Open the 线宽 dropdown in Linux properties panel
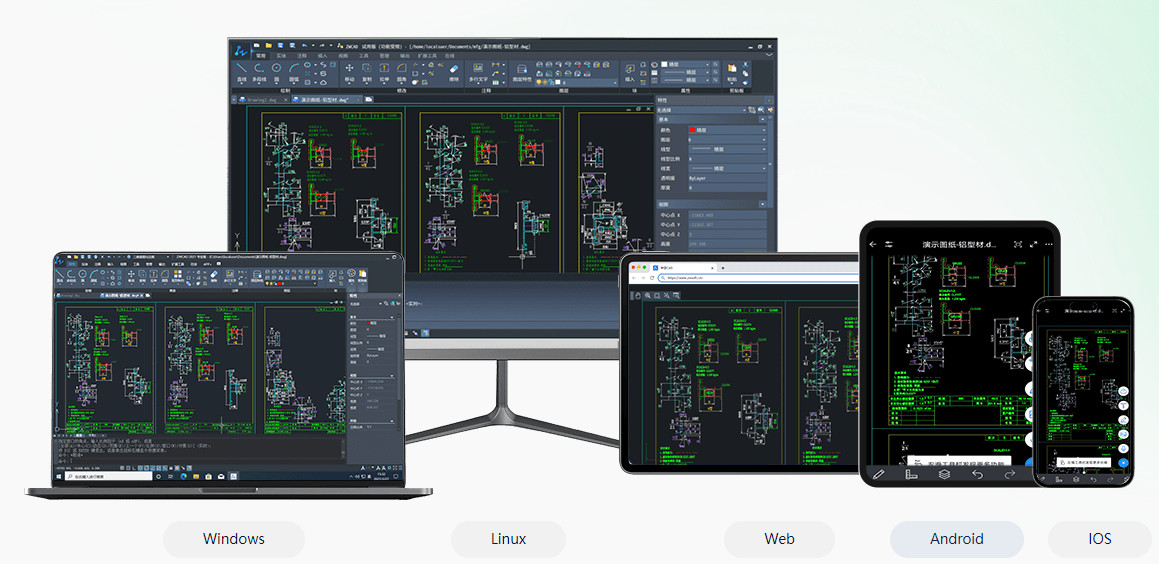Viewport: 1159px width, 564px height. coord(727,169)
